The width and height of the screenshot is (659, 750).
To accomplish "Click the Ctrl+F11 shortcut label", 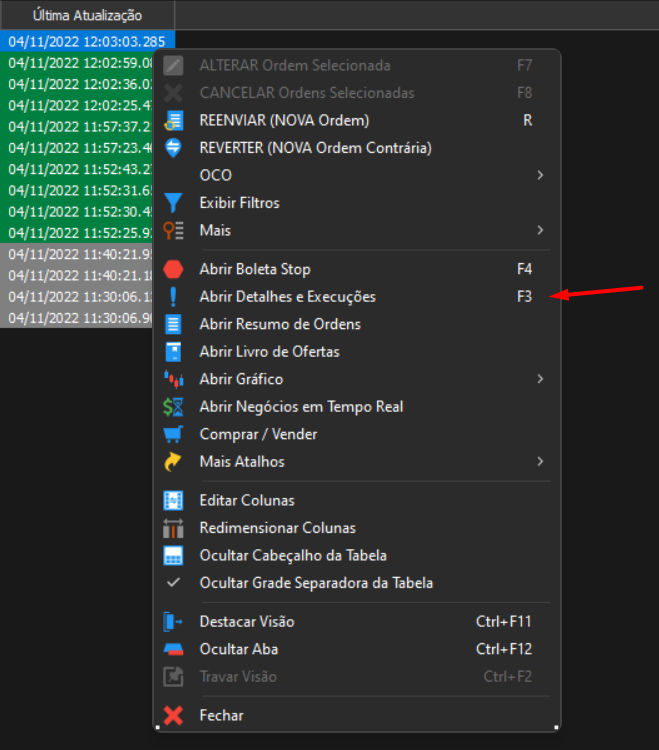I will [x=504, y=621].
